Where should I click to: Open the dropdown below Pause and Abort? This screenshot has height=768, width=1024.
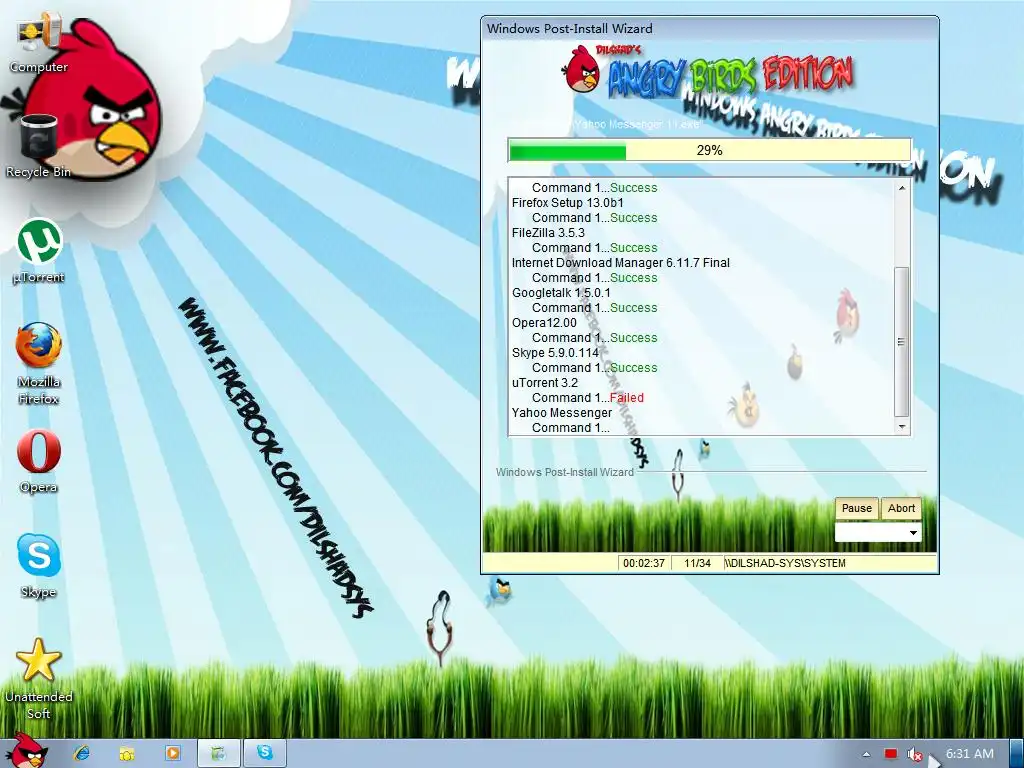(x=878, y=532)
